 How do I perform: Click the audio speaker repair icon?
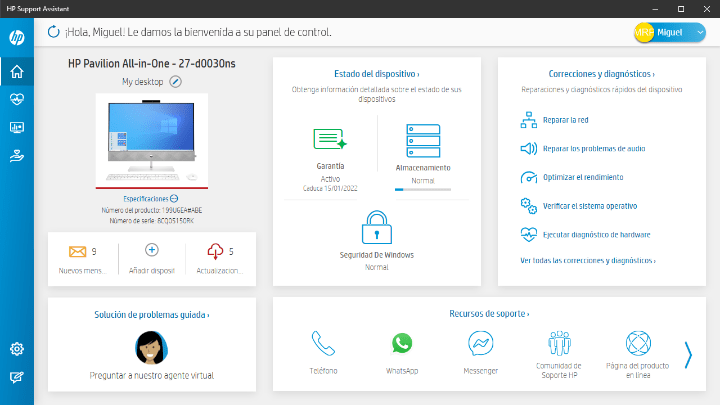[529, 148]
